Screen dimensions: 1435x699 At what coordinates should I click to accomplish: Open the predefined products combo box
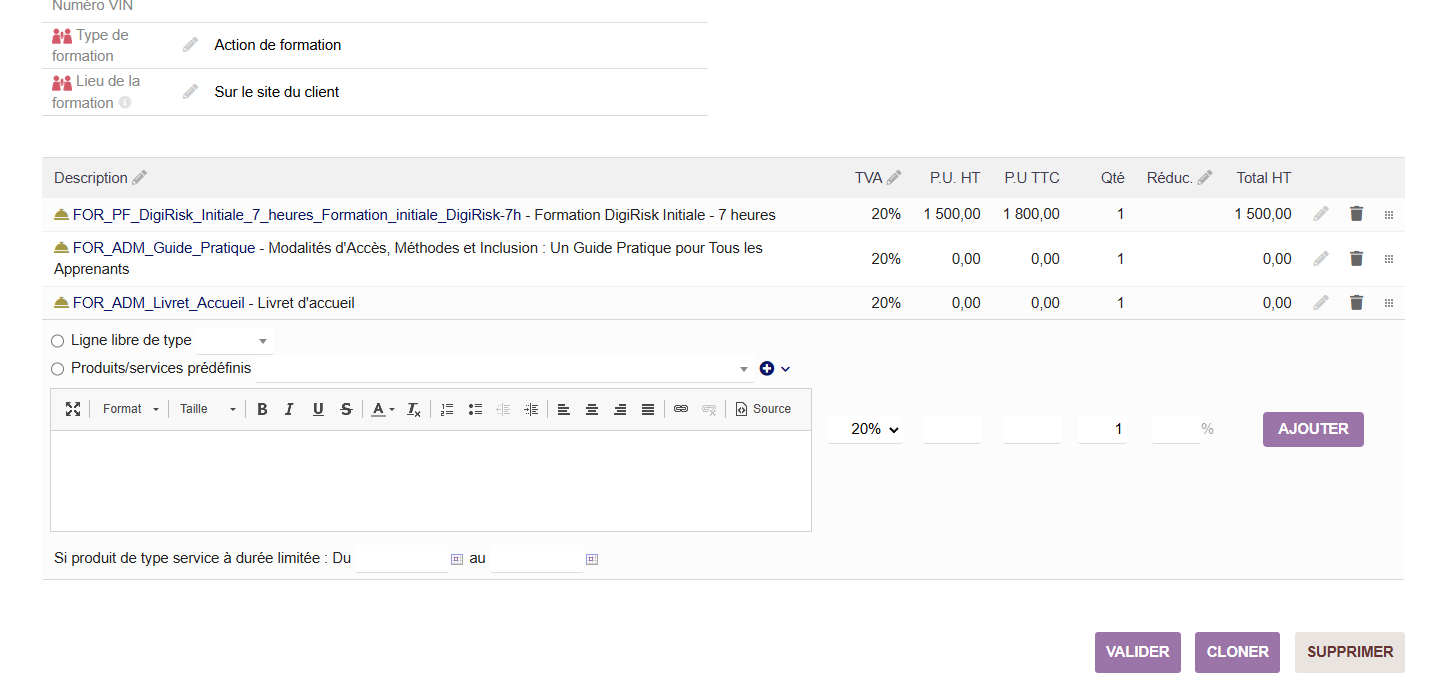[505, 369]
